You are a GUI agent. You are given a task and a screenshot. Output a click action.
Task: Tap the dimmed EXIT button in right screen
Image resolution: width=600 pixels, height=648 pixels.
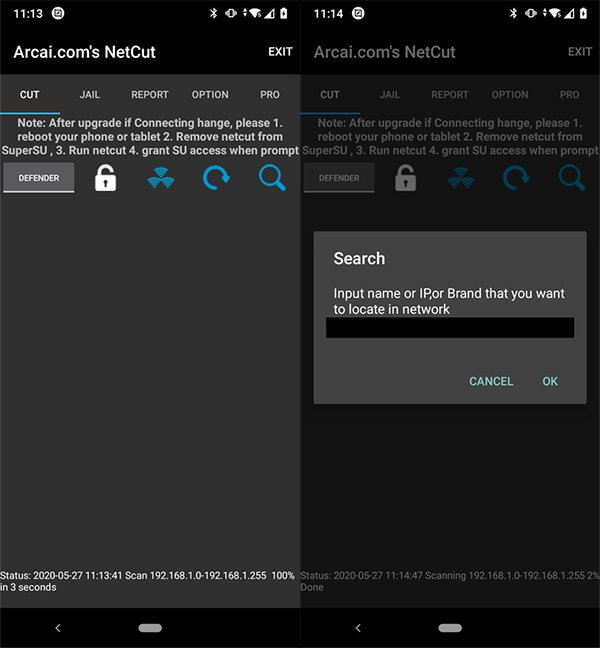(x=580, y=52)
